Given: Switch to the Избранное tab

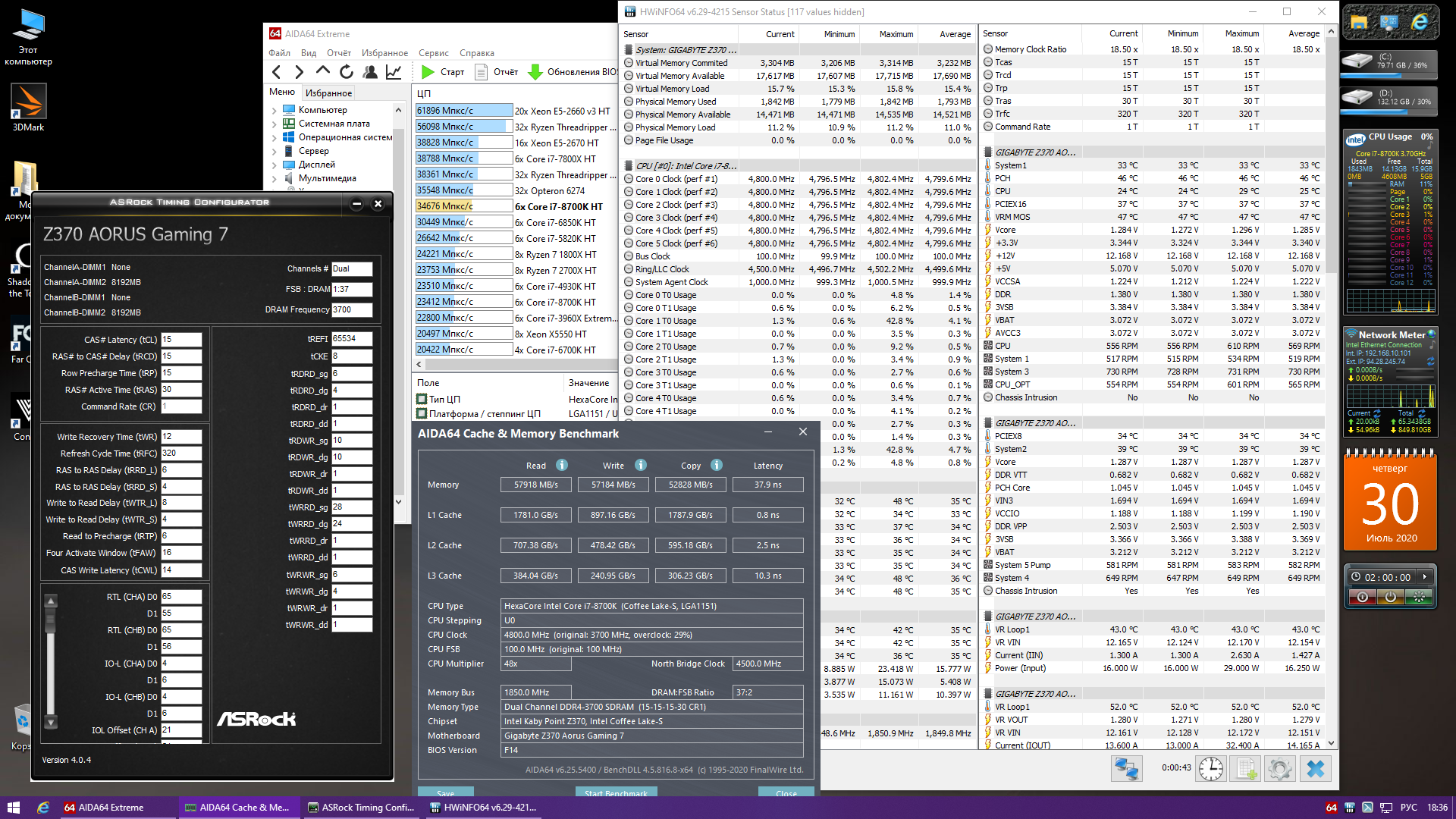Looking at the screenshot, I should click(328, 93).
